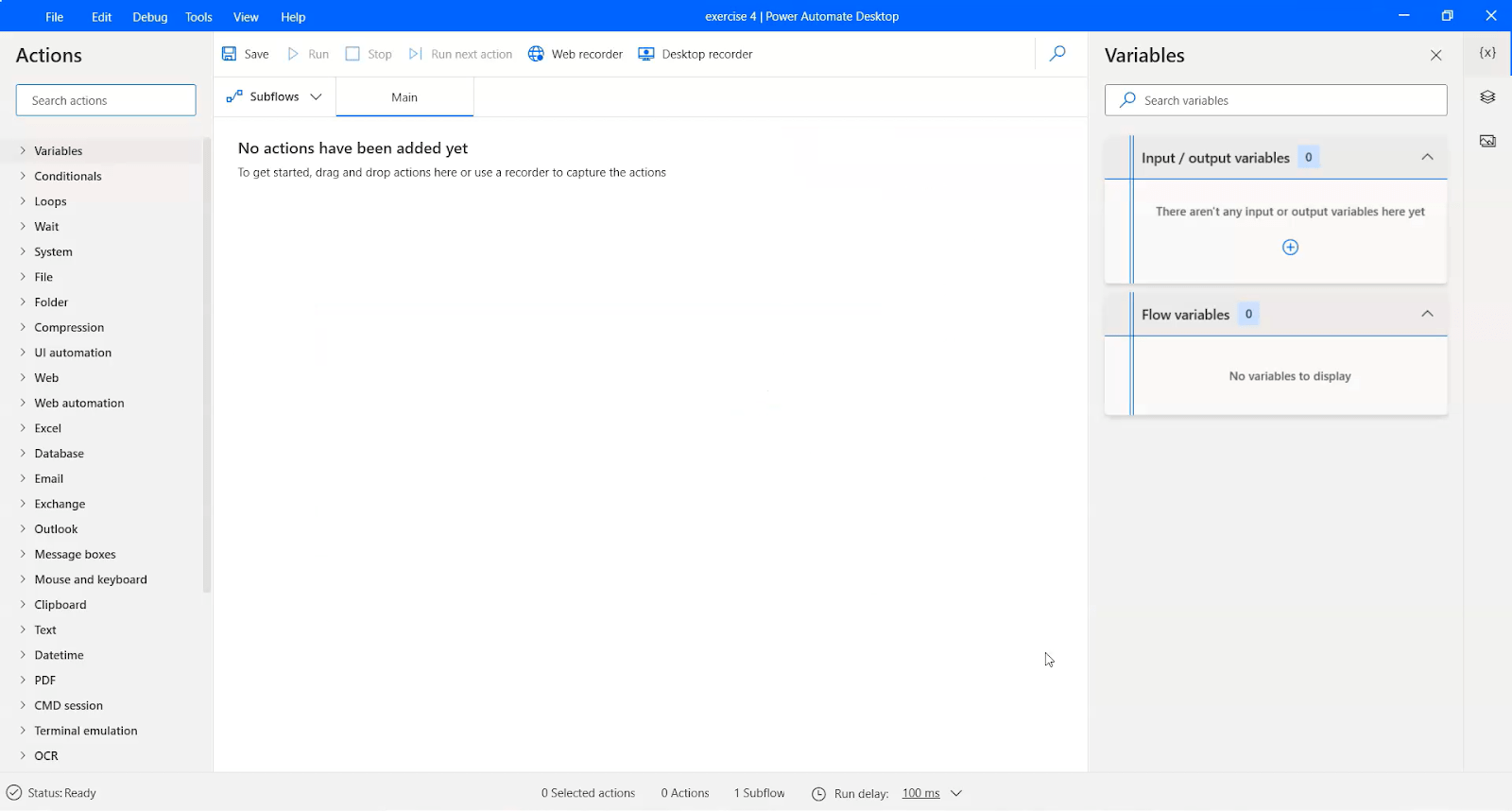The height and width of the screenshot is (811, 1512).
Task: Open the Desktop recorder monitor icon
Action: [x=646, y=54]
